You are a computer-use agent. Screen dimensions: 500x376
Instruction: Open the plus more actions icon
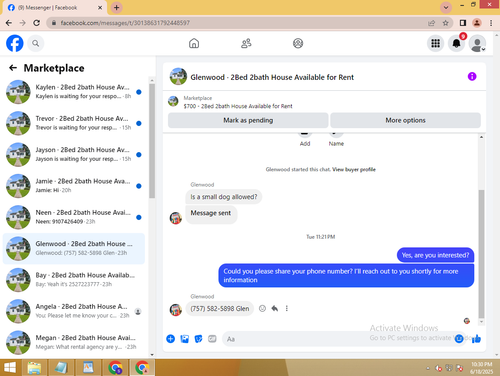(x=170, y=339)
